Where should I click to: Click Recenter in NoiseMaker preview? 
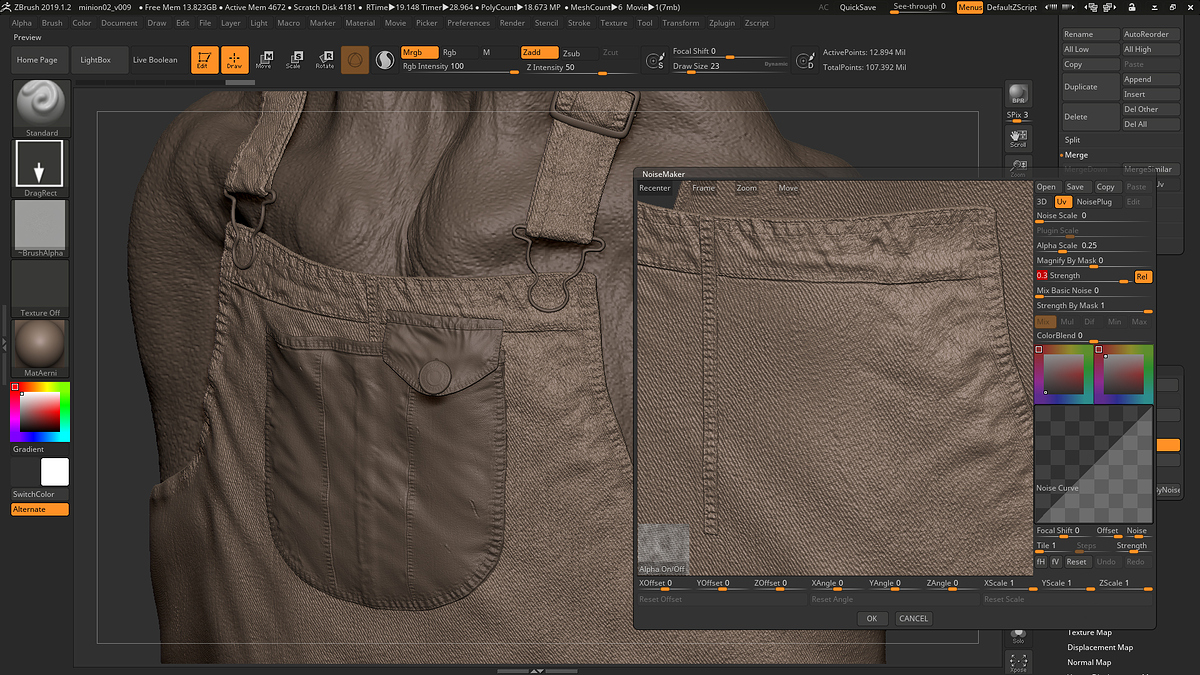pyautogui.click(x=655, y=188)
